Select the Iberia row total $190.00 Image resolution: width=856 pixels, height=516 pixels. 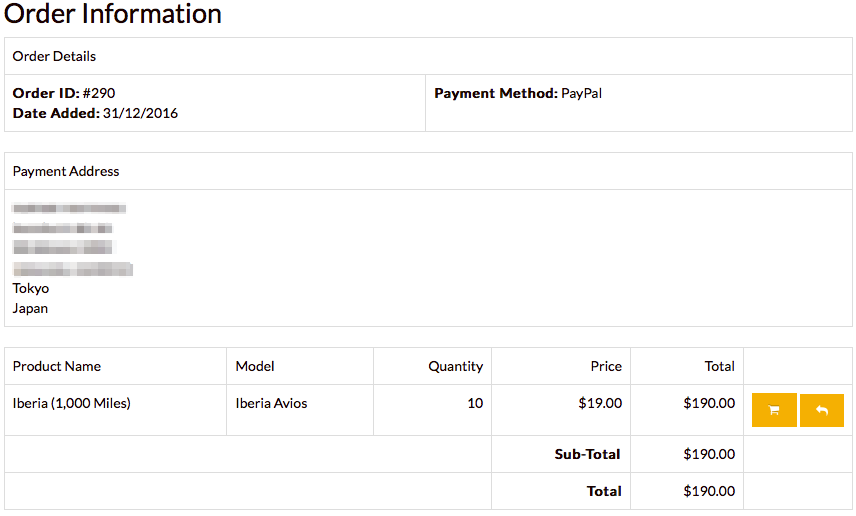pos(709,403)
